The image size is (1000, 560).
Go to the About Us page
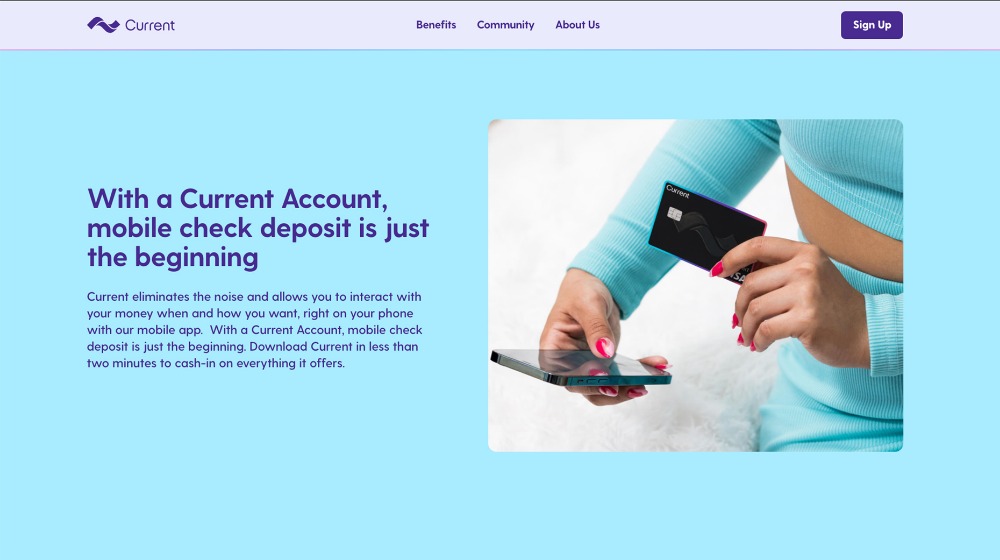(577, 25)
